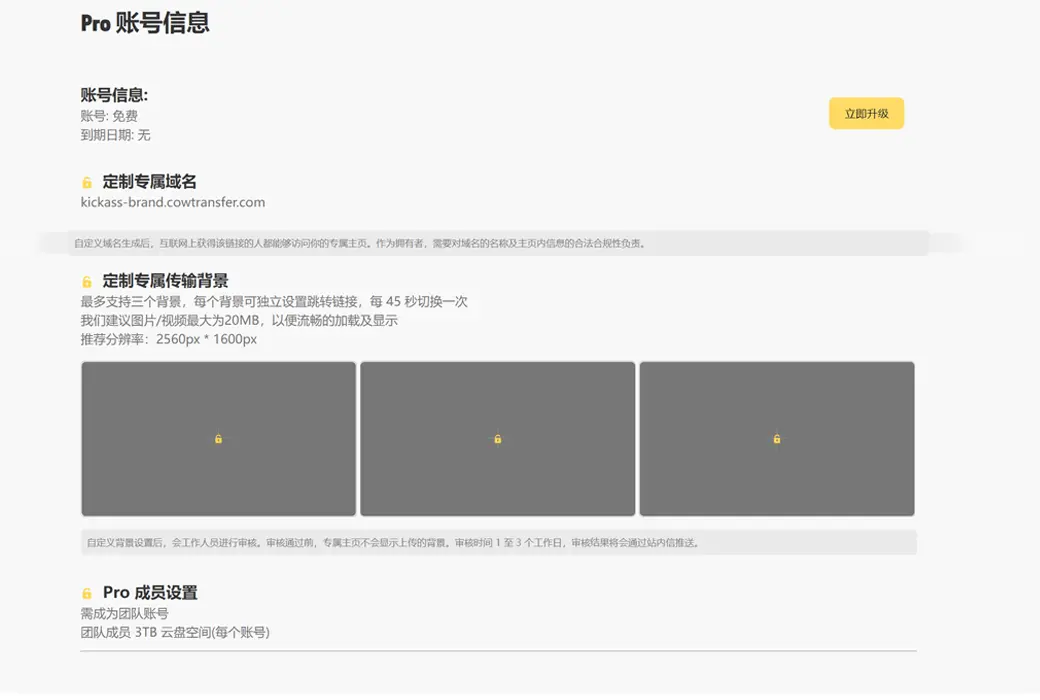Click the Pro 账号信息 page title
Screen dimensions: 1040x700
coord(145,23)
